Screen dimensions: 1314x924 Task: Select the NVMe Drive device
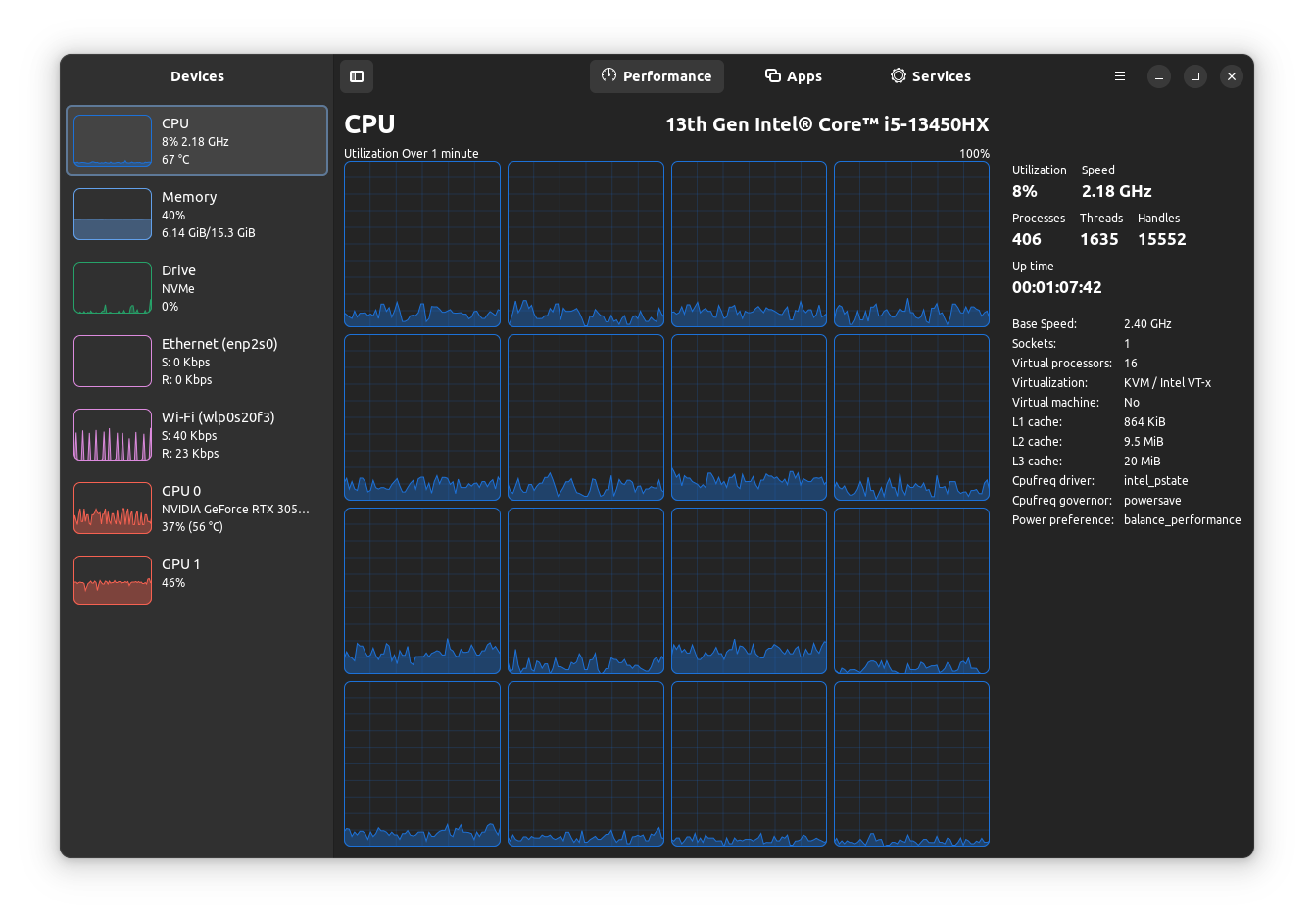[196, 287]
